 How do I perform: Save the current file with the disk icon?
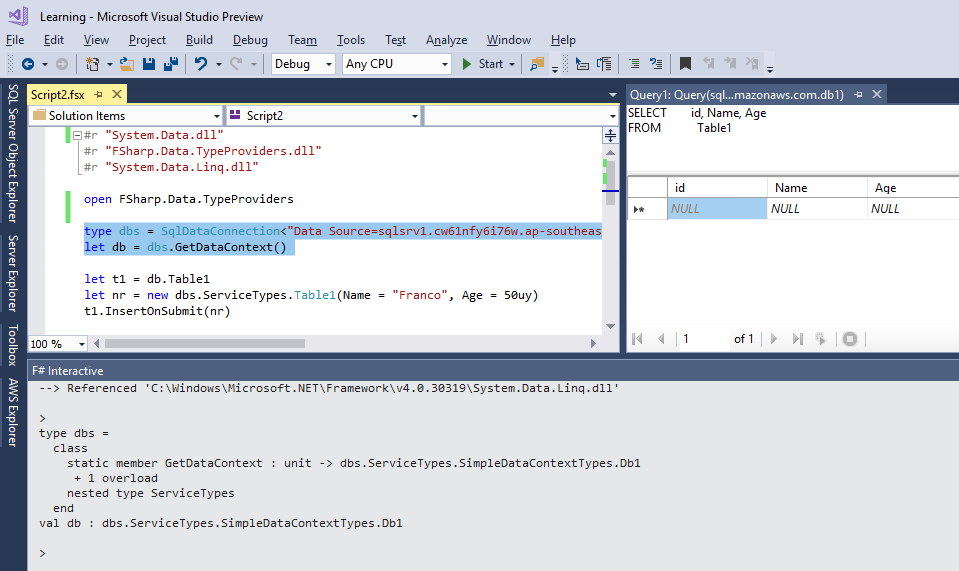point(149,64)
